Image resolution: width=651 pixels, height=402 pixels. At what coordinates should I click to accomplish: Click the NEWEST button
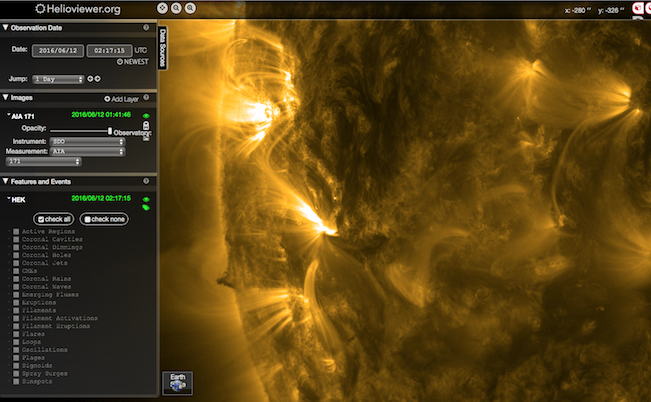(x=132, y=61)
